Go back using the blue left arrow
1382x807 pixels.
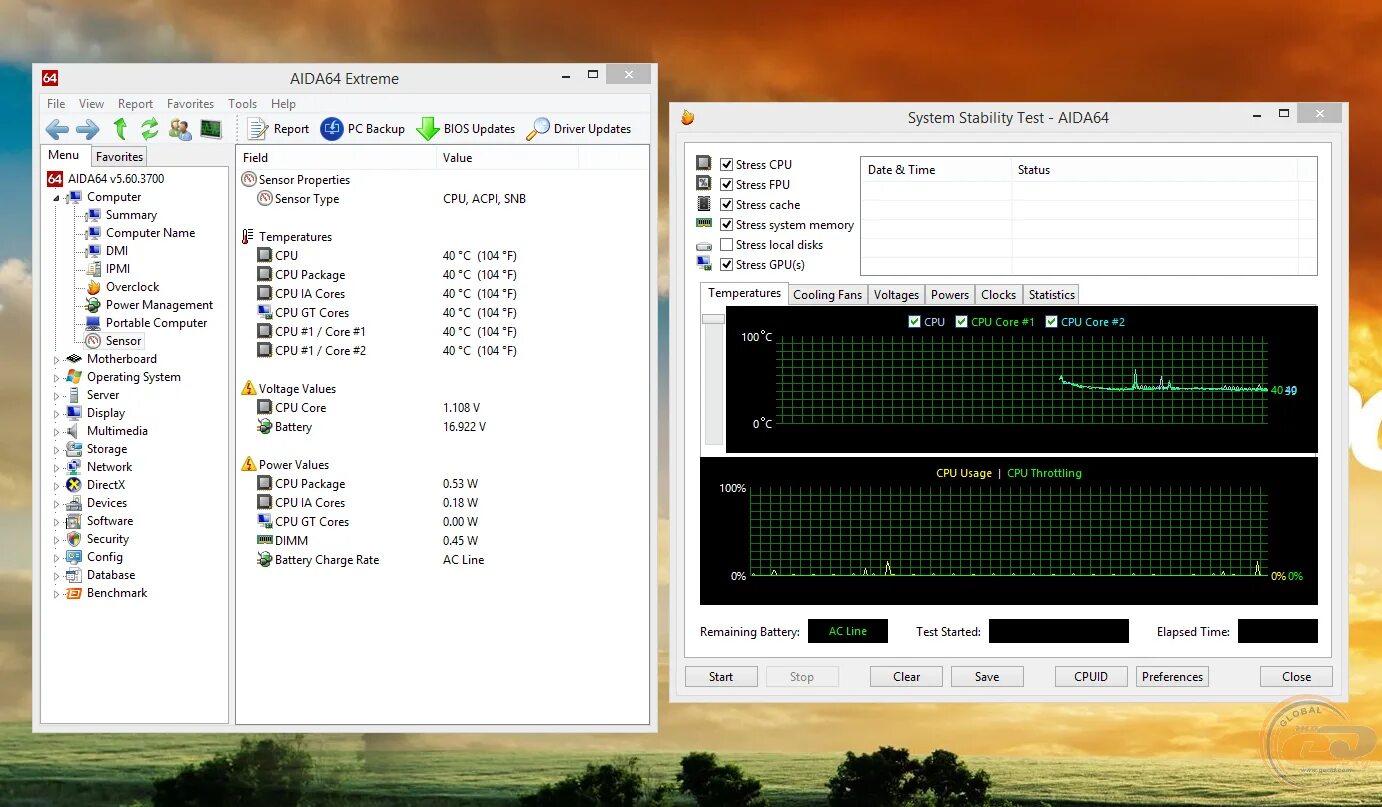57,129
